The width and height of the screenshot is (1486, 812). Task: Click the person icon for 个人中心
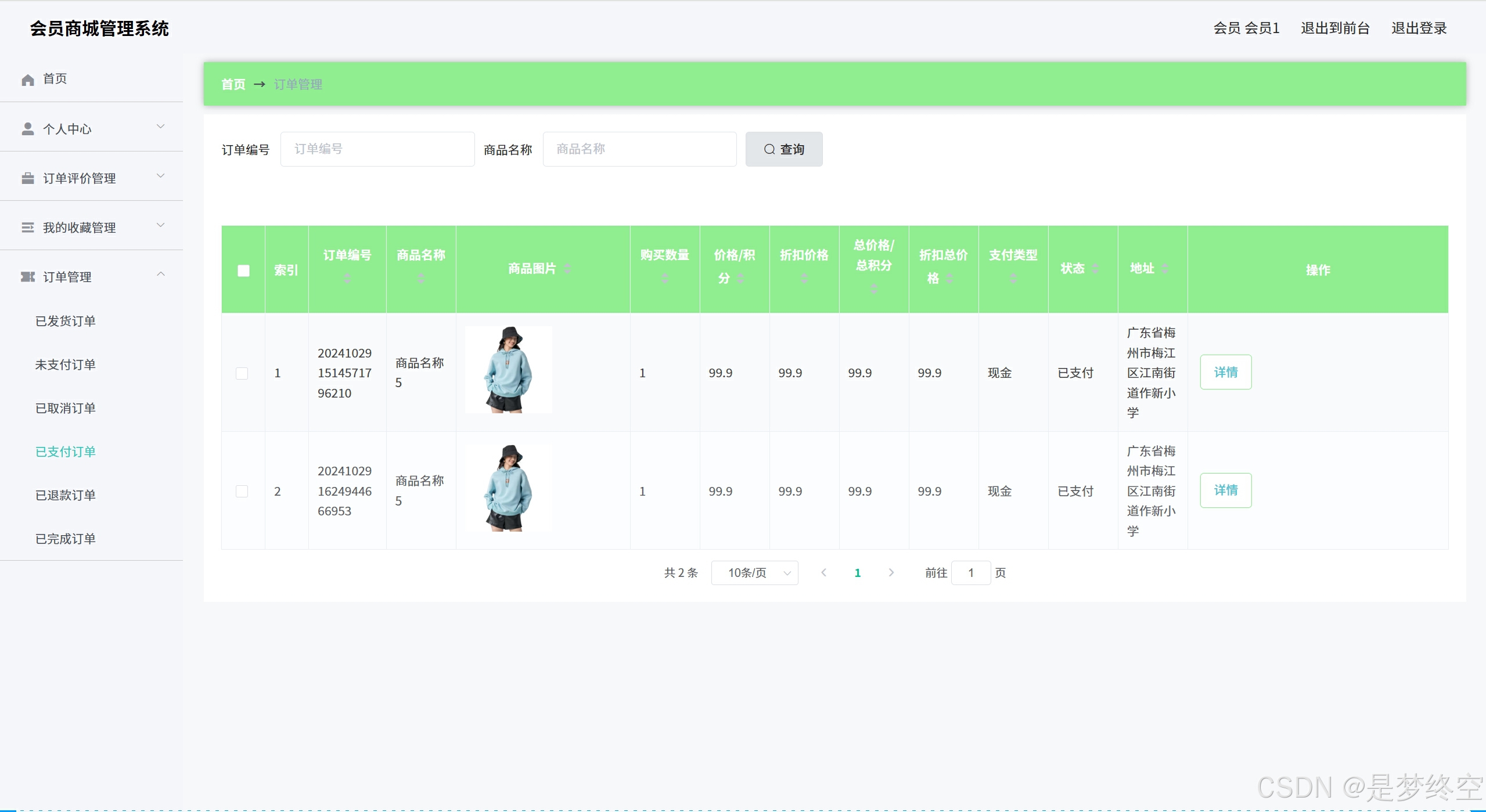click(28, 129)
